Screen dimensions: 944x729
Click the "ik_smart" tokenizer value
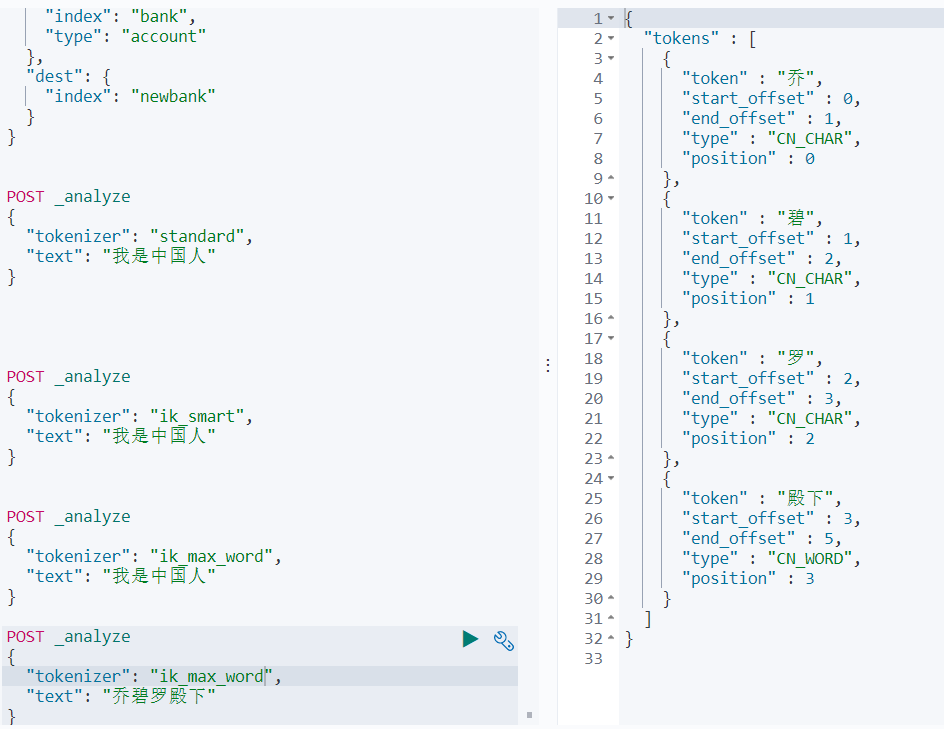[x=197, y=417]
